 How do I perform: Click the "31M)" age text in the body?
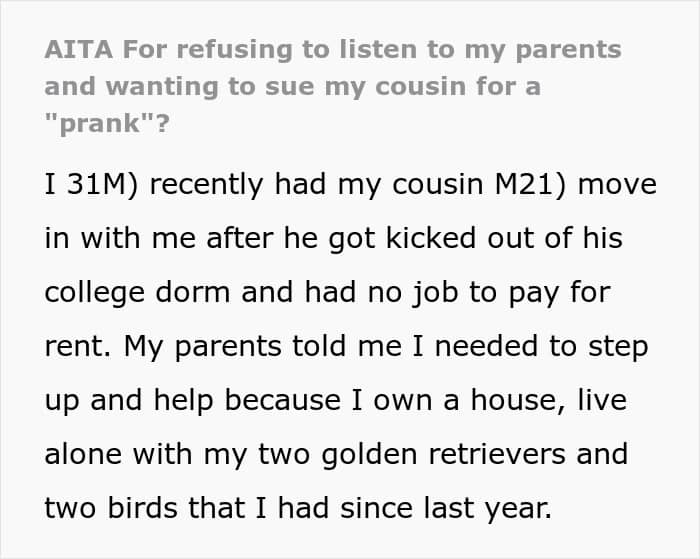[106, 186]
